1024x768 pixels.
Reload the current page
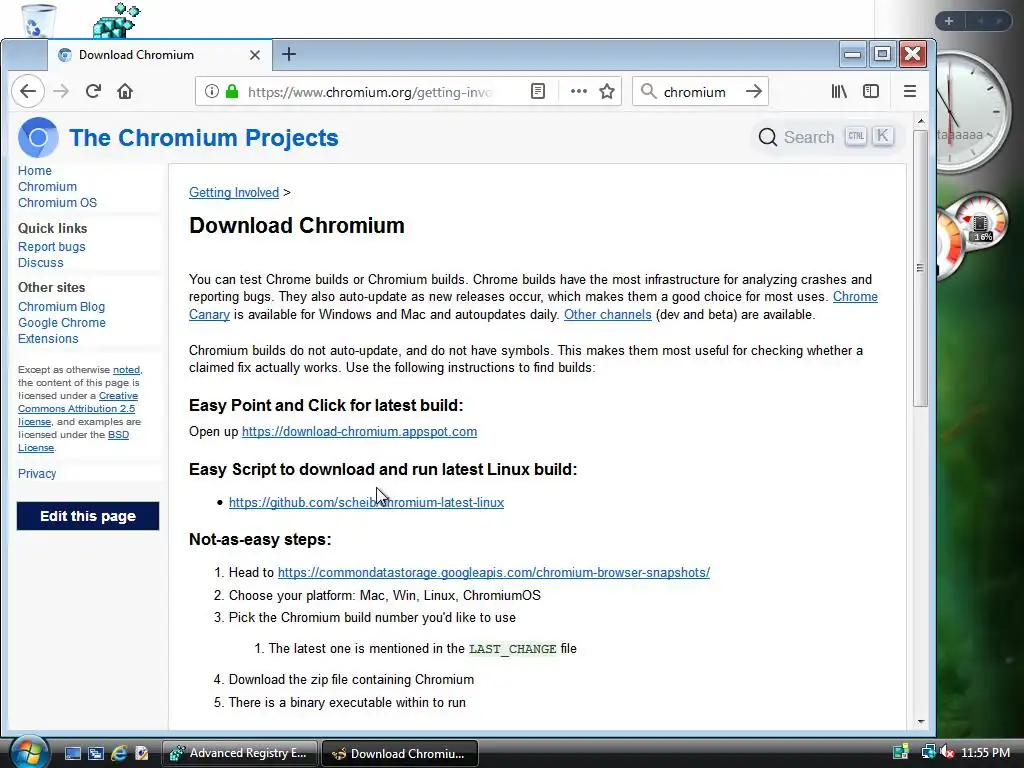[93, 91]
